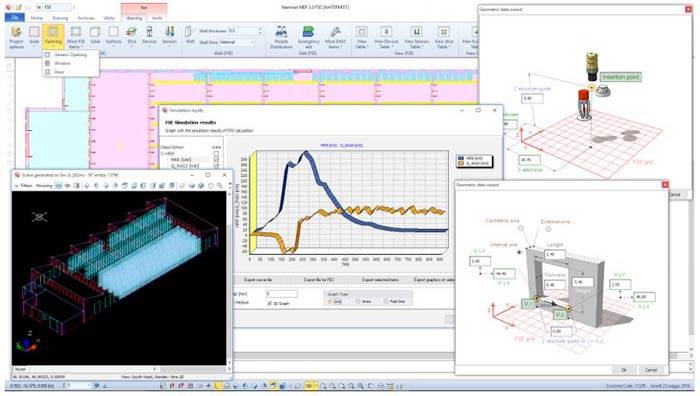
Task: Click the app icon in Simulation results title bar
Action: [x=164, y=110]
